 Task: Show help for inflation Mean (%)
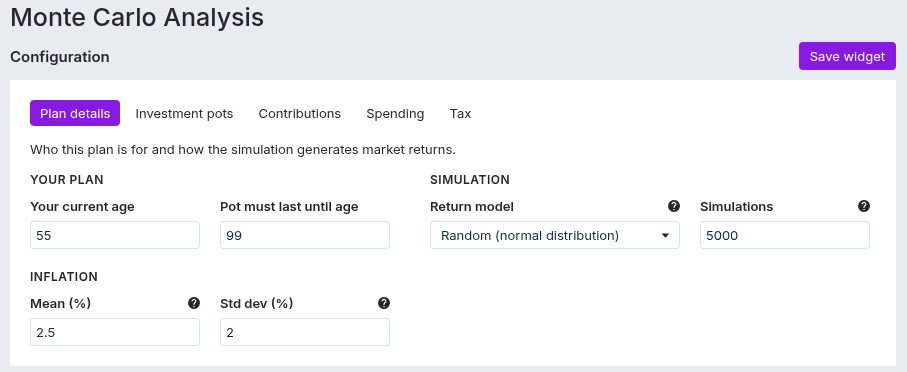click(194, 303)
